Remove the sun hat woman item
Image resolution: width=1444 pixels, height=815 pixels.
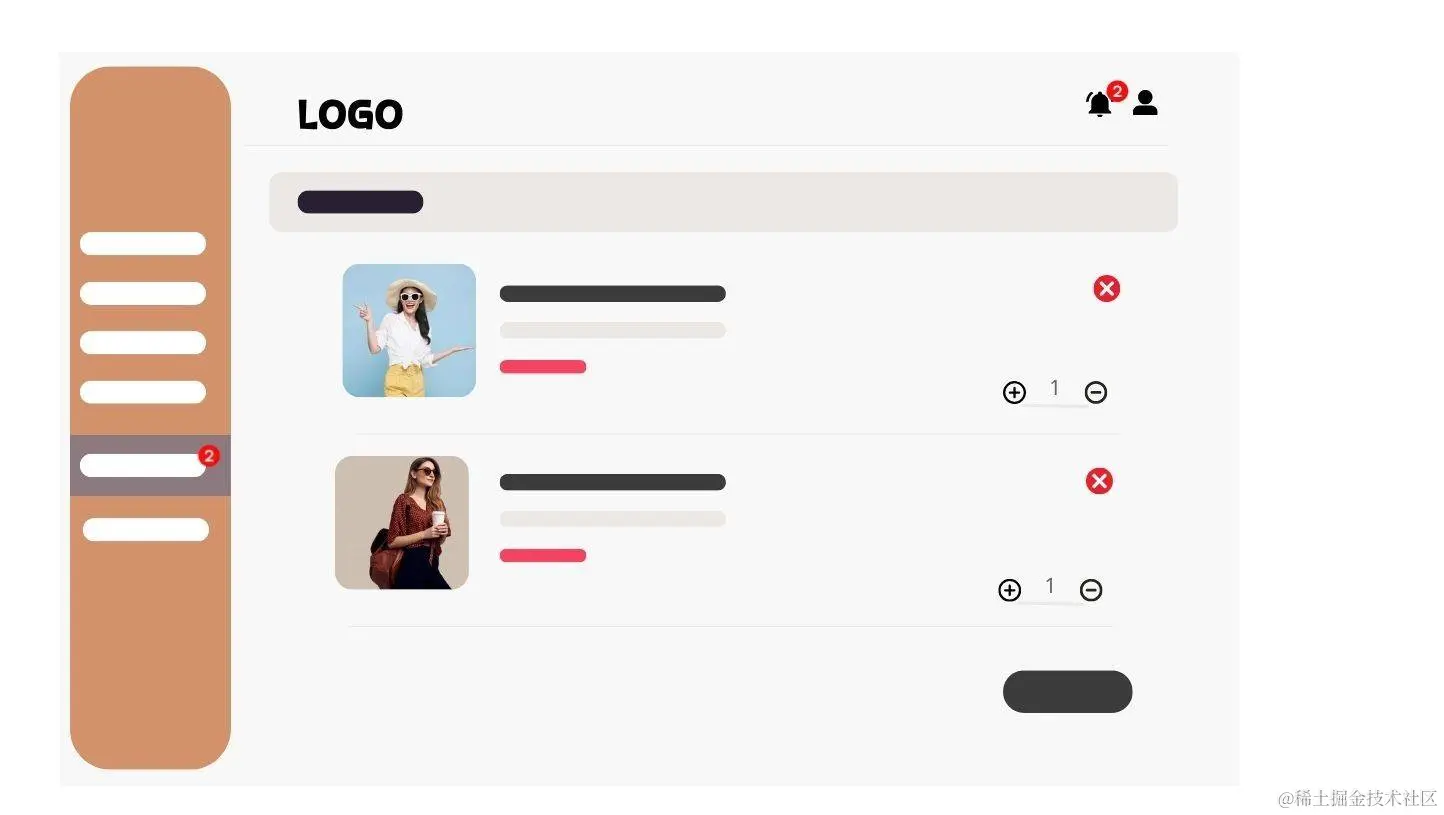pyautogui.click(x=1106, y=289)
